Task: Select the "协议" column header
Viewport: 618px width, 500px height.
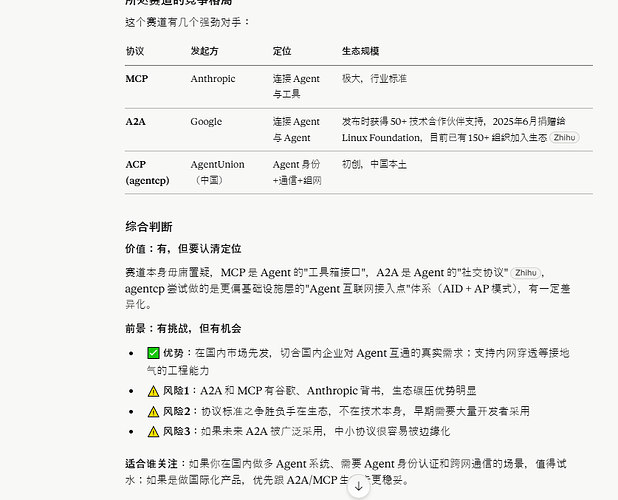Action: point(135,51)
